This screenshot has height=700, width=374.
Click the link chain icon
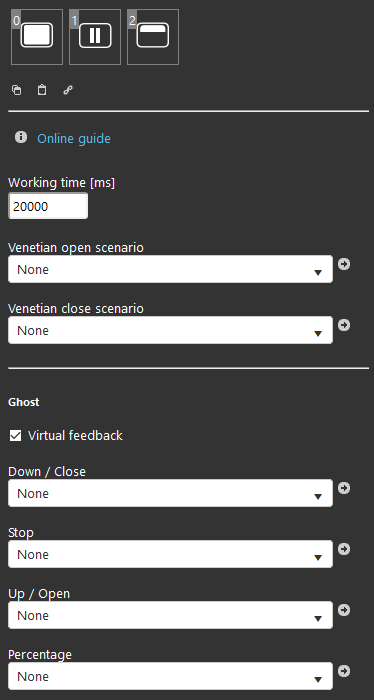pos(68,90)
